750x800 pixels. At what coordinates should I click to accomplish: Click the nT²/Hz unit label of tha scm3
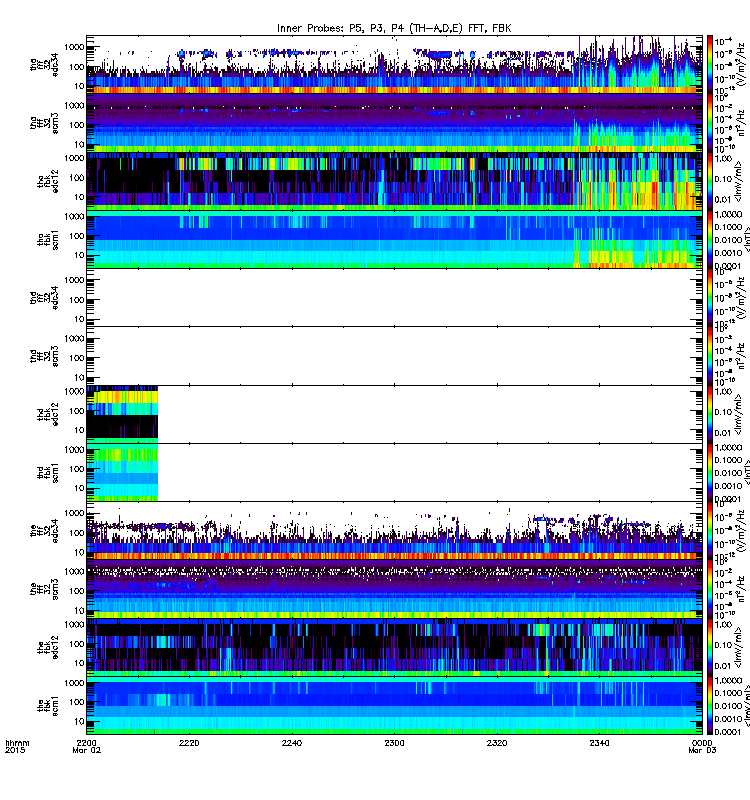pyautogui.click(x=742, y=123)
